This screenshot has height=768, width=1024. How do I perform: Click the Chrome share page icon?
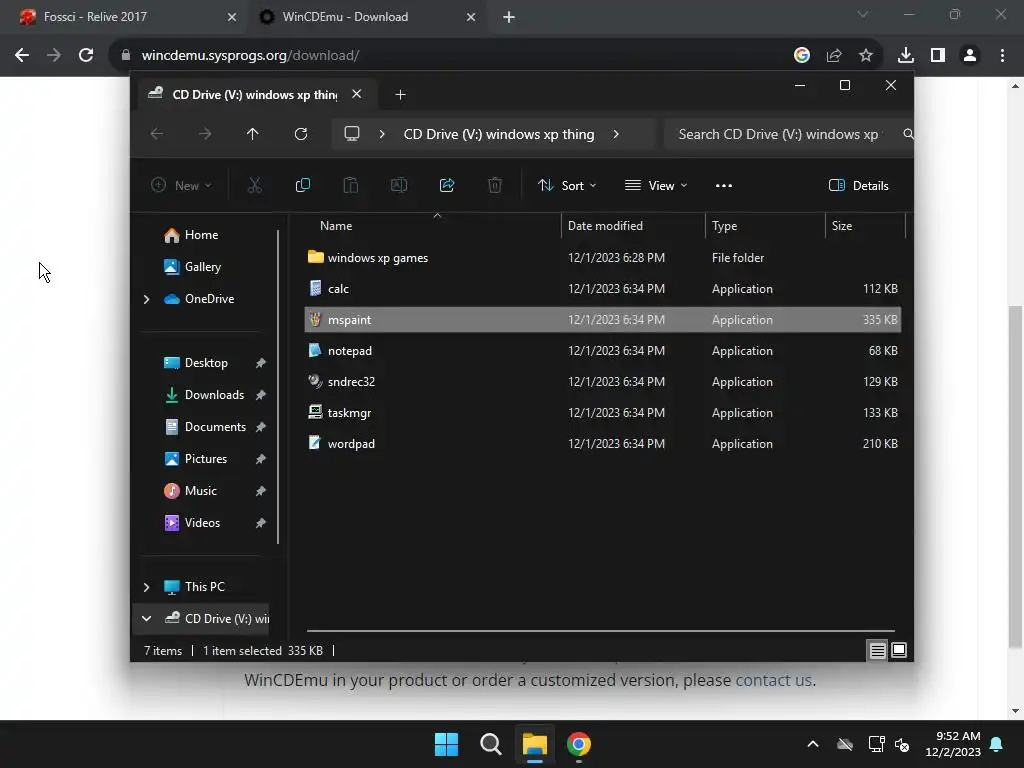point(834,56)
